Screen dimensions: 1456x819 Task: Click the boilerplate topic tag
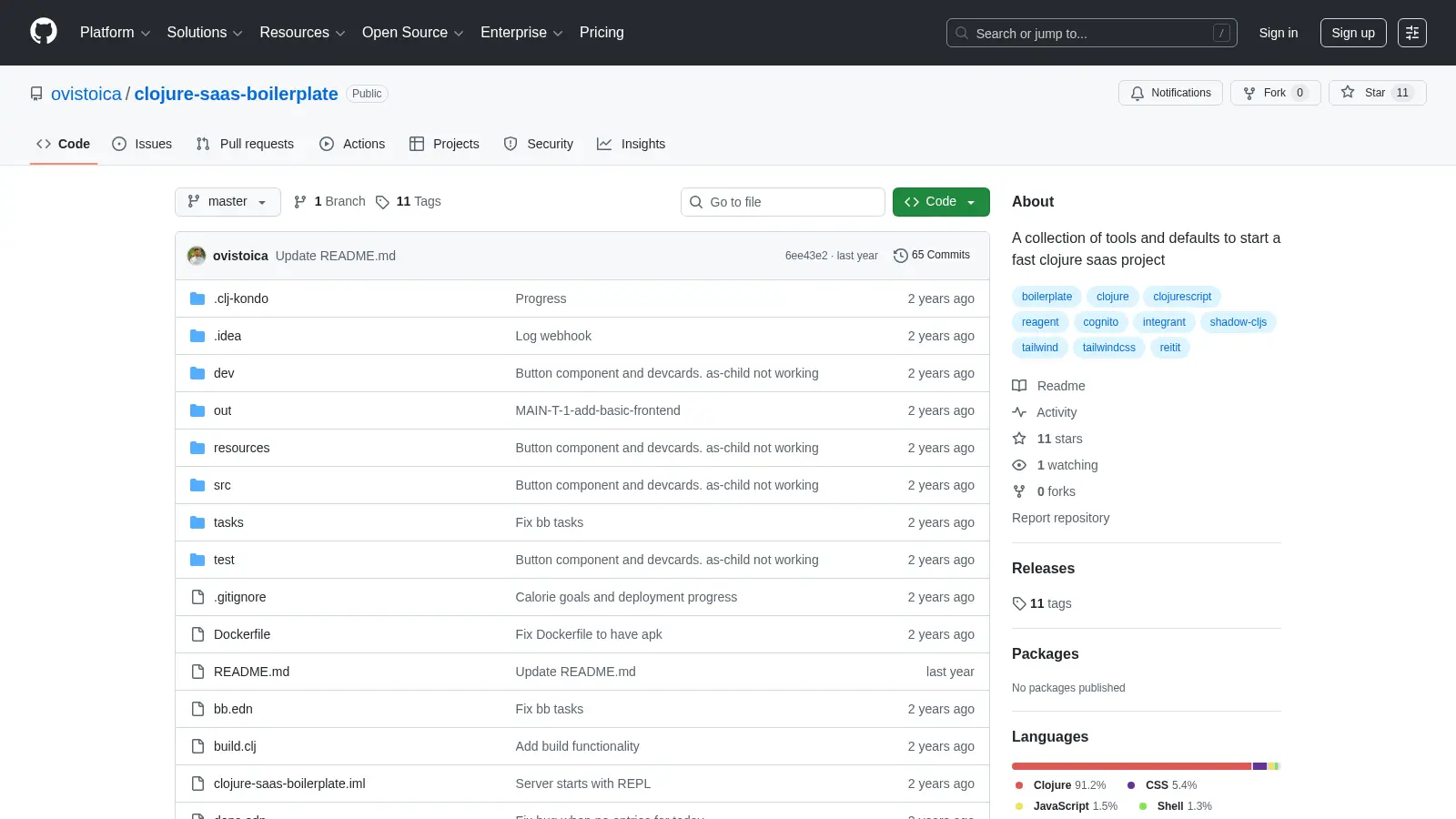coord(1046,297)
